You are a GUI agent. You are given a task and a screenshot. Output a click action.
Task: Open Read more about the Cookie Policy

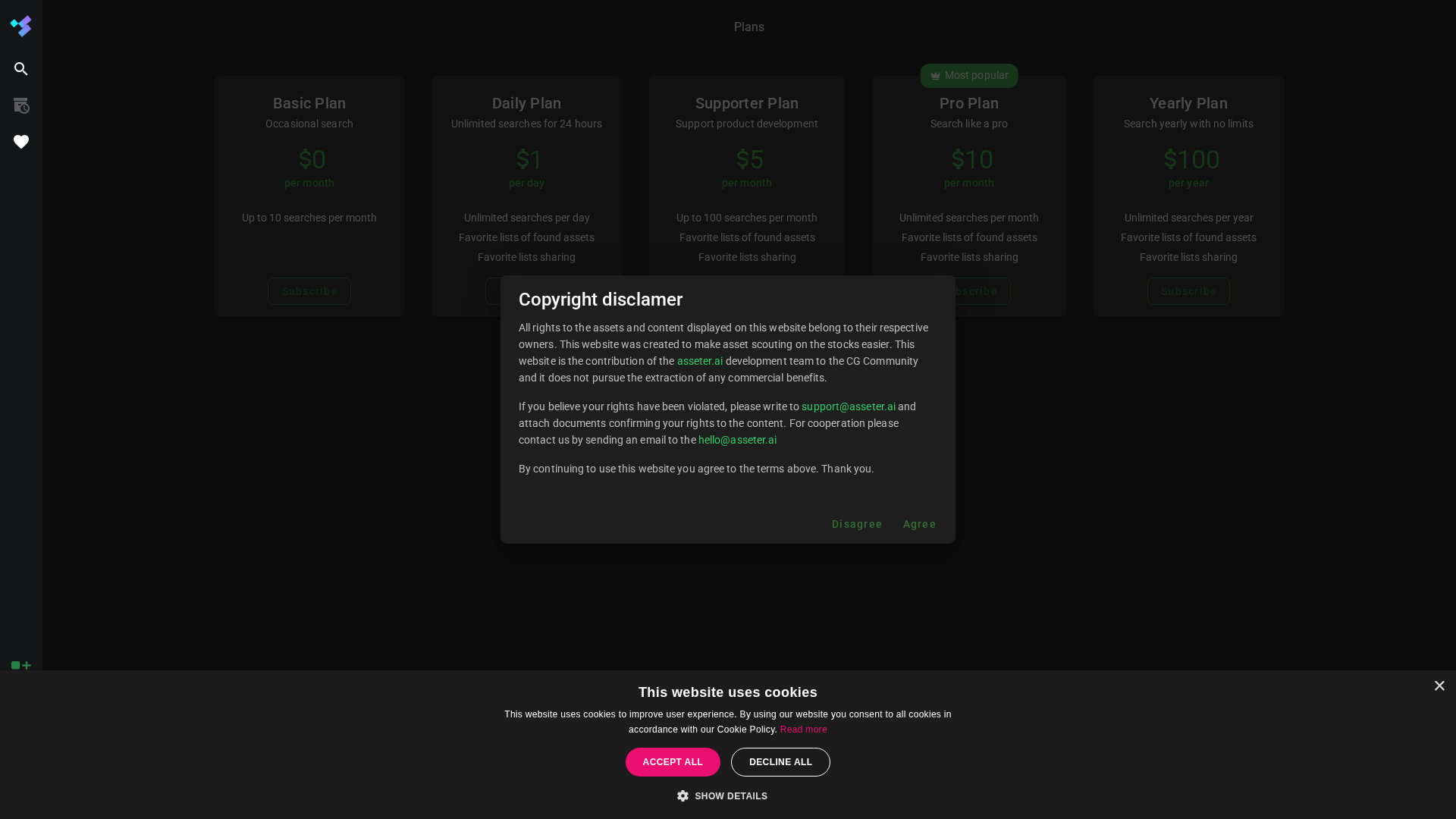803,730
